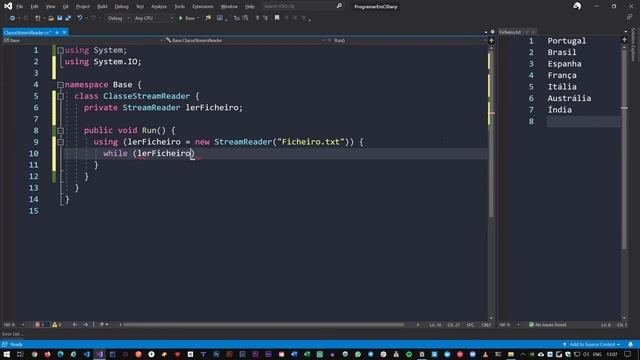Click No issues found in Ficheiro.txt footer

[547, 324]
